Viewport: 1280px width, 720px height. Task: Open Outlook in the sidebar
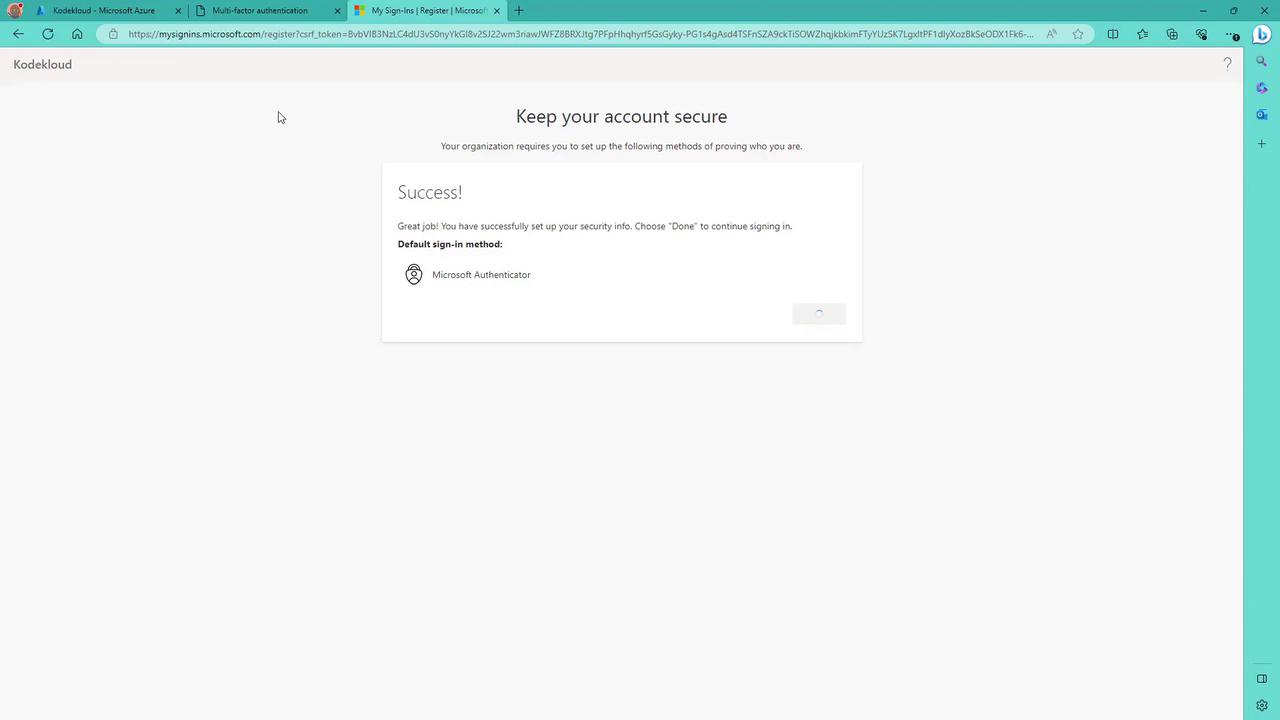tap(1262, 115)
